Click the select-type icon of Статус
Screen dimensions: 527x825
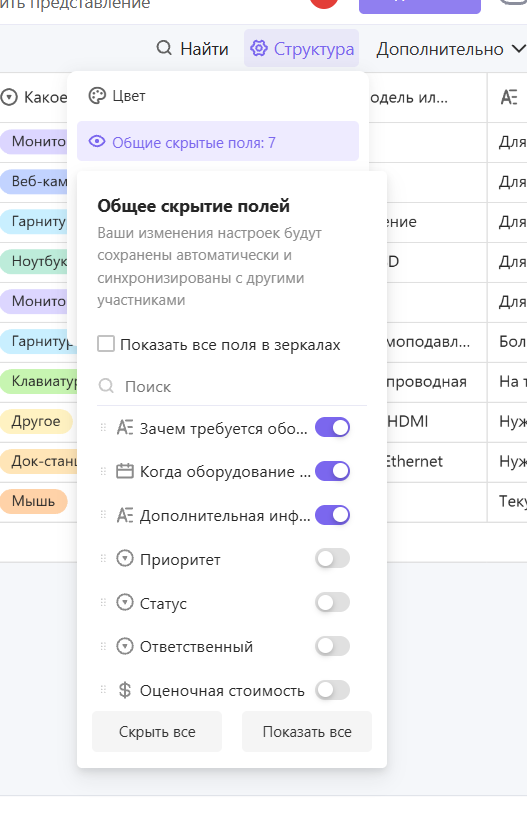tap(125, 602)
